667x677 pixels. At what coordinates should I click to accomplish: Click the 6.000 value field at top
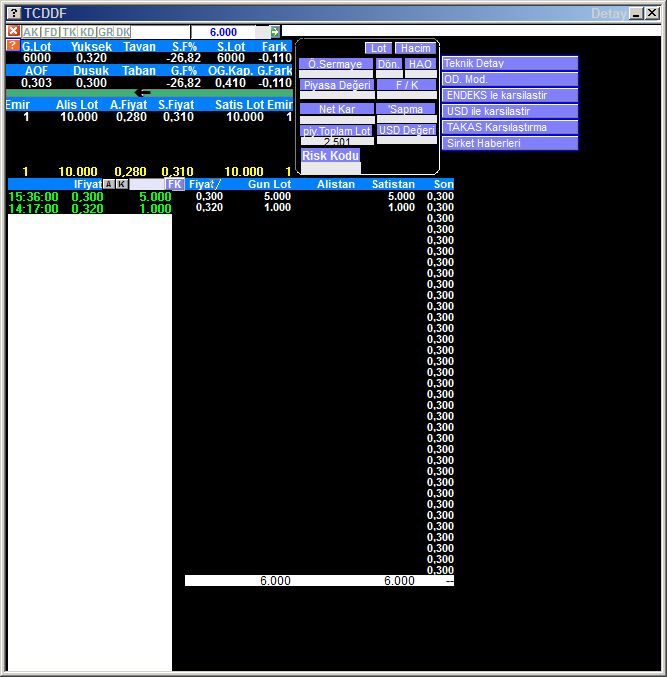pos(223,32)
